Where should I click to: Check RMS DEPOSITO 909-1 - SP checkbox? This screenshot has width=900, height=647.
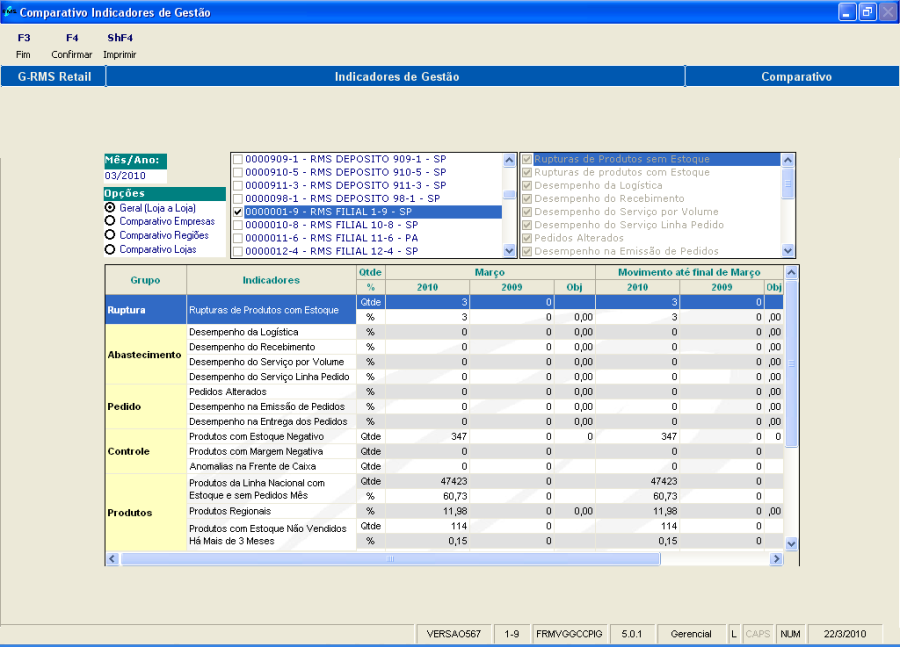click(237, 159)
